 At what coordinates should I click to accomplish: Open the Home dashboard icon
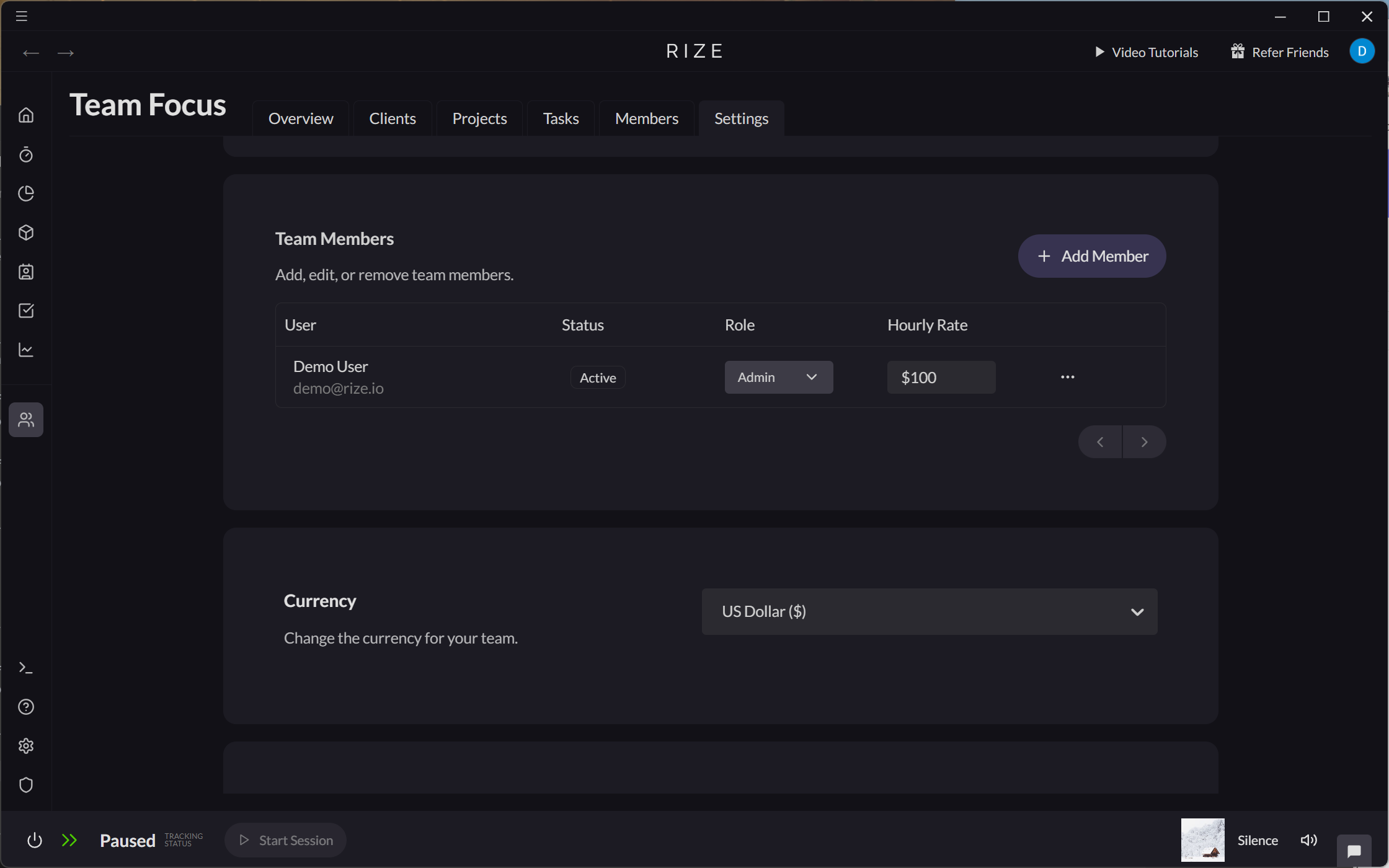point(26,115)
